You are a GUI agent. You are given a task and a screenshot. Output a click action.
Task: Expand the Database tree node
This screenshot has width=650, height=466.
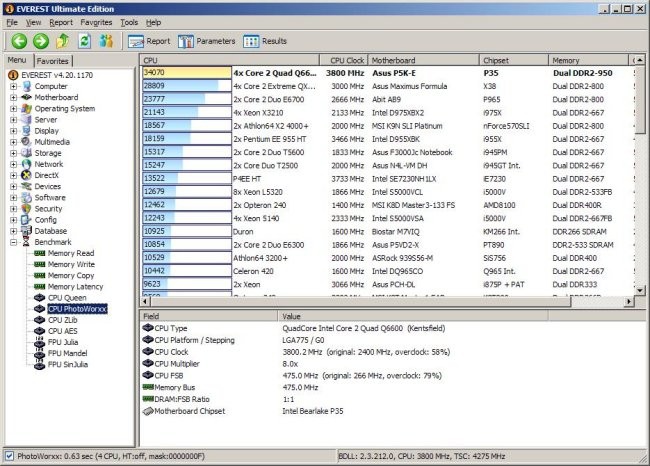13,231
